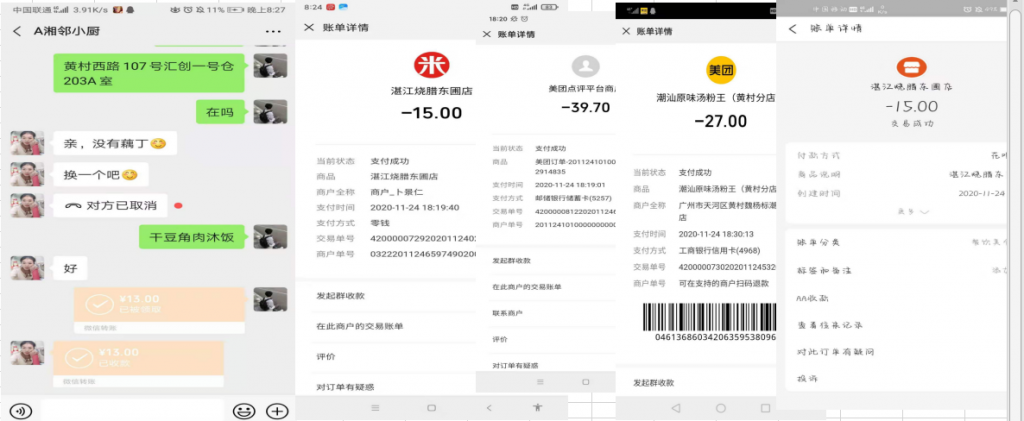Expand 更多 on the Alipay bill
Viewport: 1024px width, 421px height.
912,211
